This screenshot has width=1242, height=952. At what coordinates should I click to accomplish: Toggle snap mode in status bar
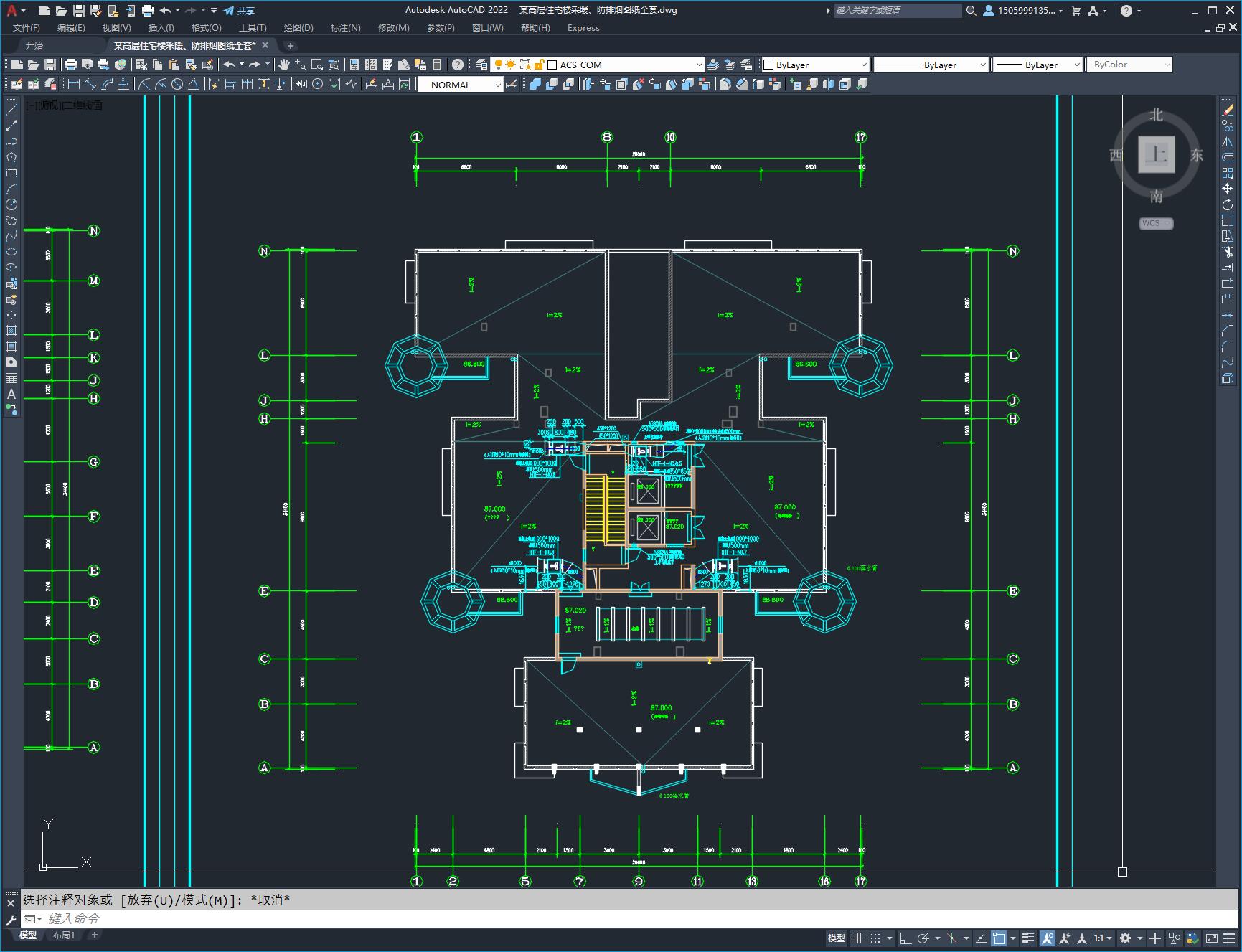pos(875,938)
